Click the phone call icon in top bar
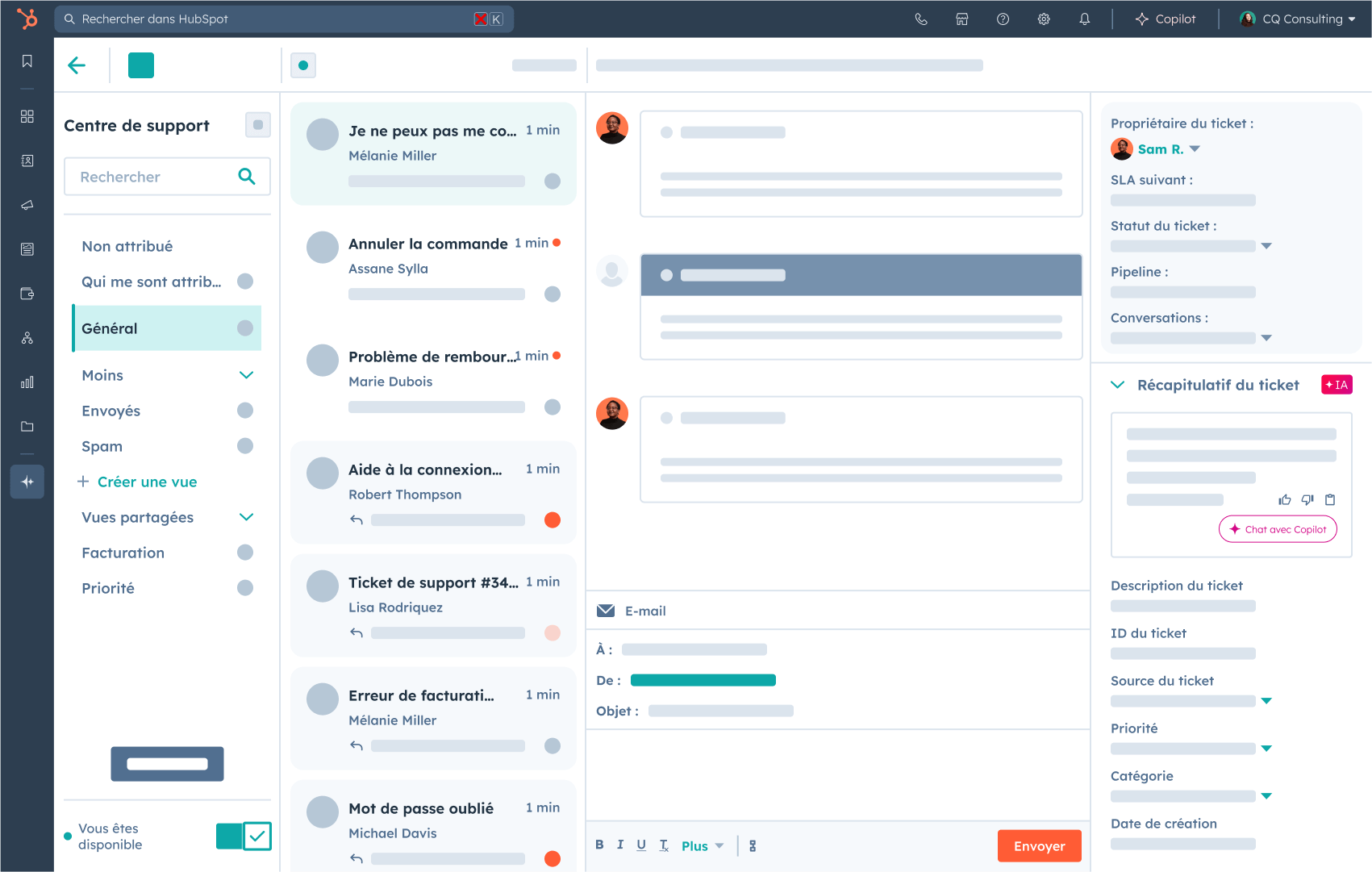Image resolution: width=1372 pixels, height=872 pixels. point(921,19)
